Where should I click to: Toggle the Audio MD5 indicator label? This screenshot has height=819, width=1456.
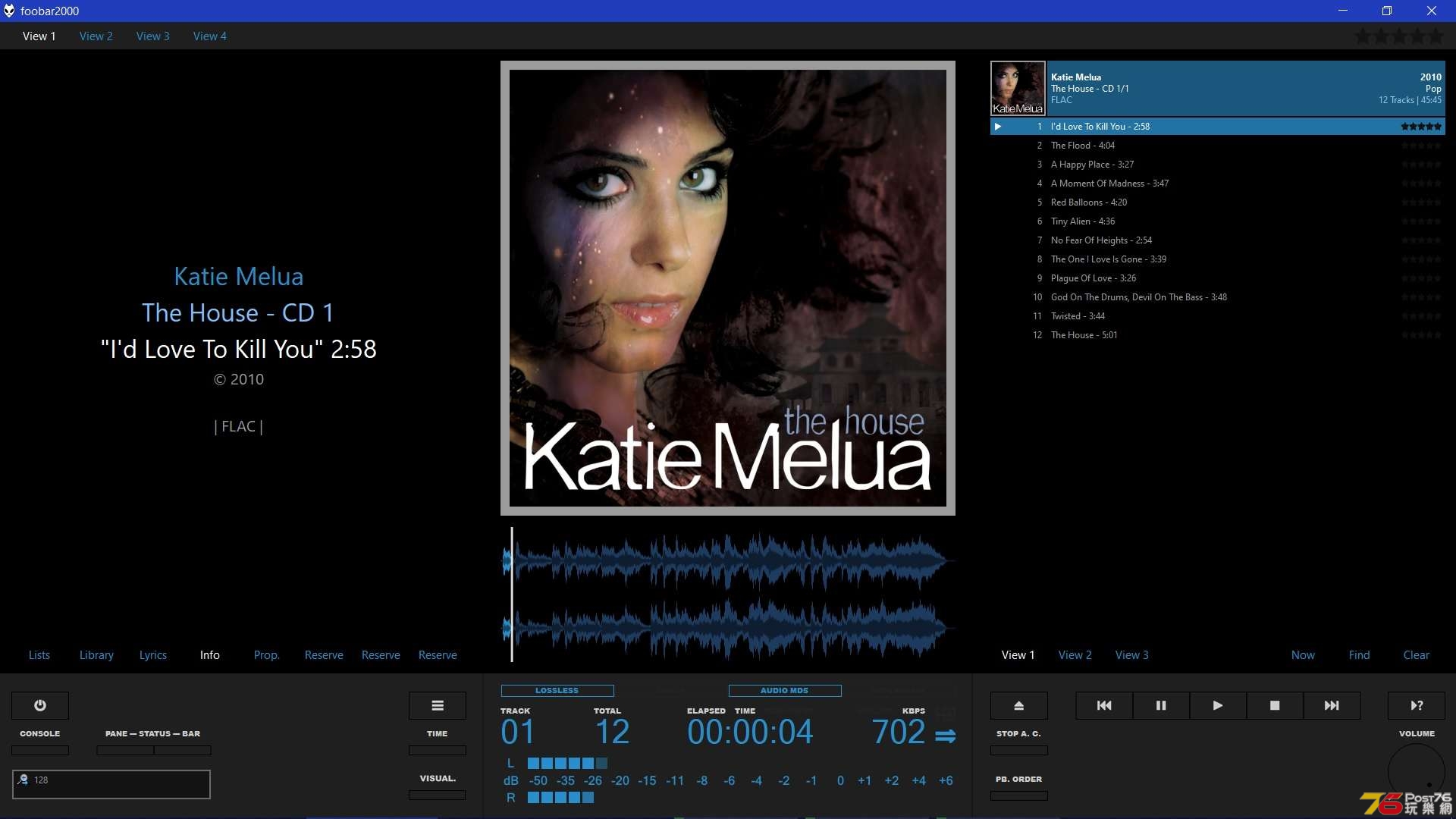pos(785,691)
